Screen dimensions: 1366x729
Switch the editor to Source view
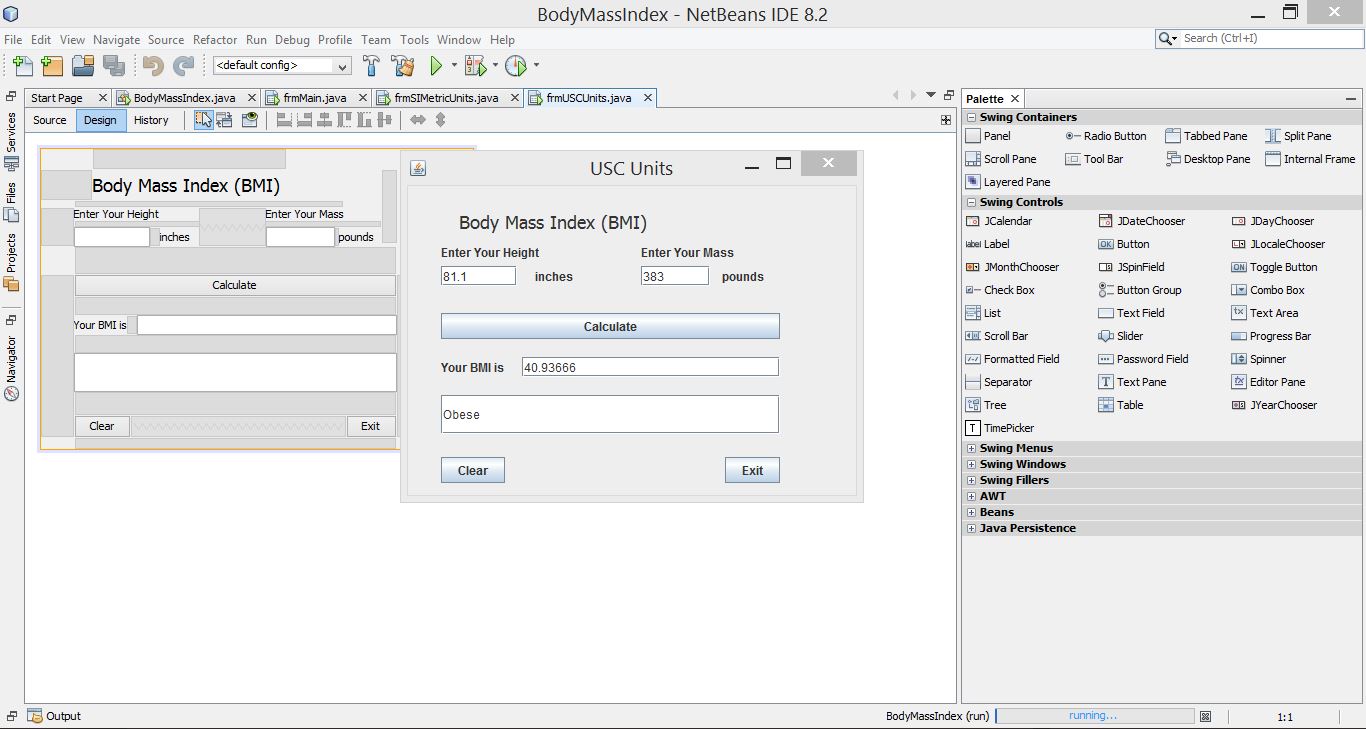click(50, 120)
